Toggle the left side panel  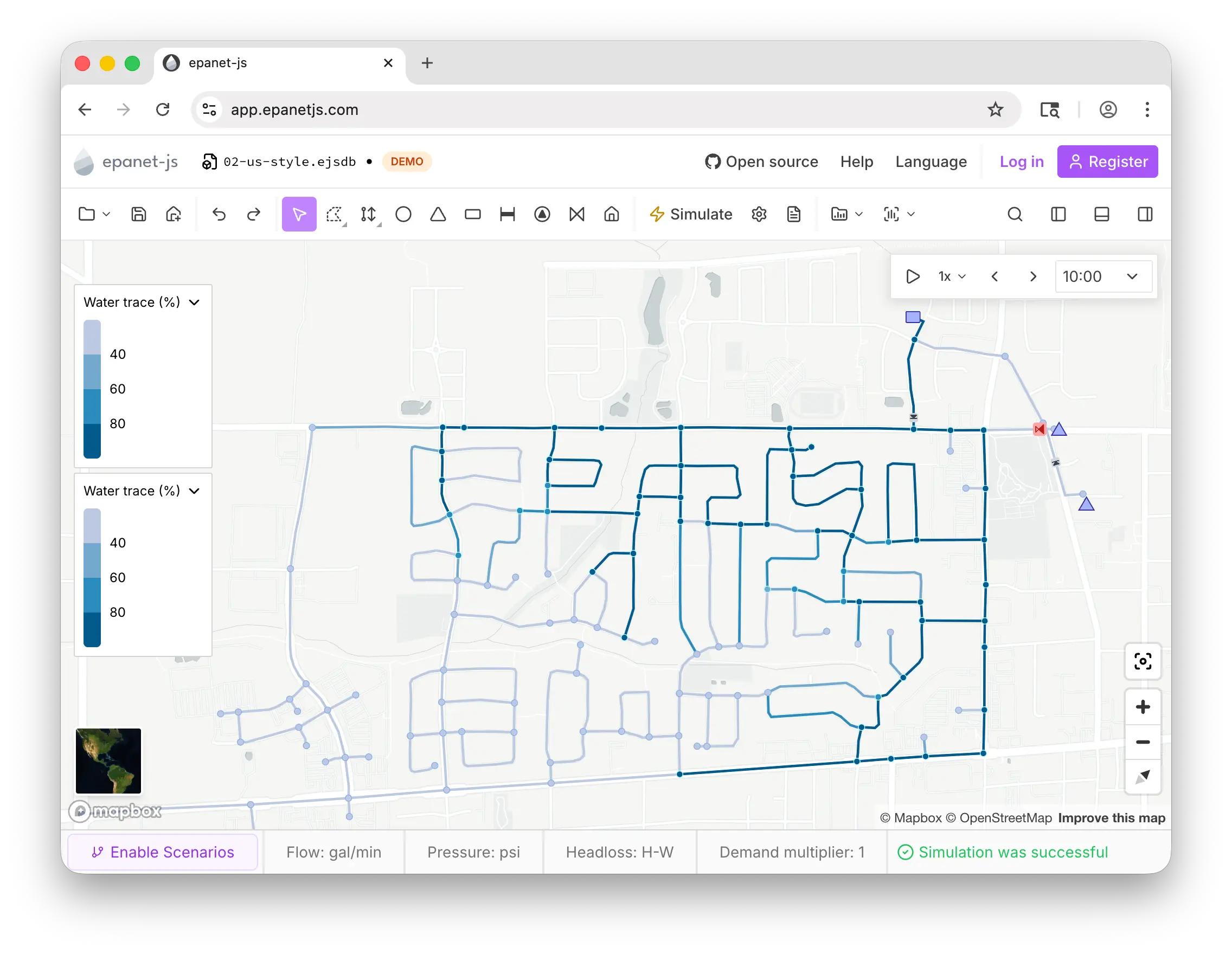click(x=1058, y=214)
